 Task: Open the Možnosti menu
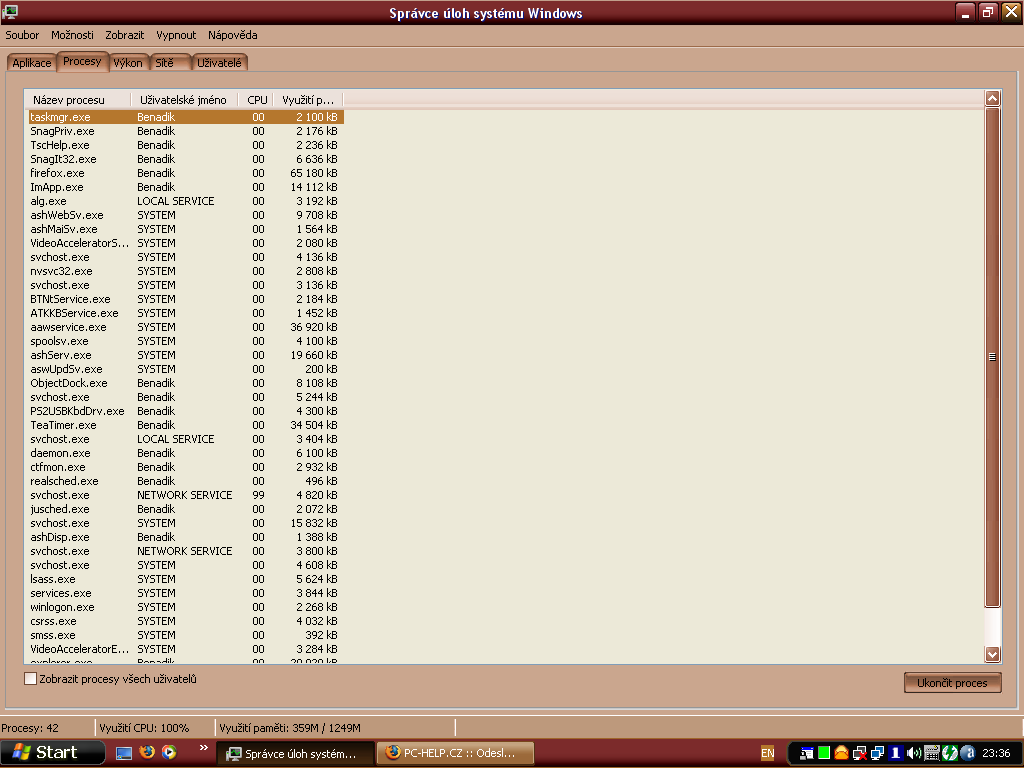point(72,35)
